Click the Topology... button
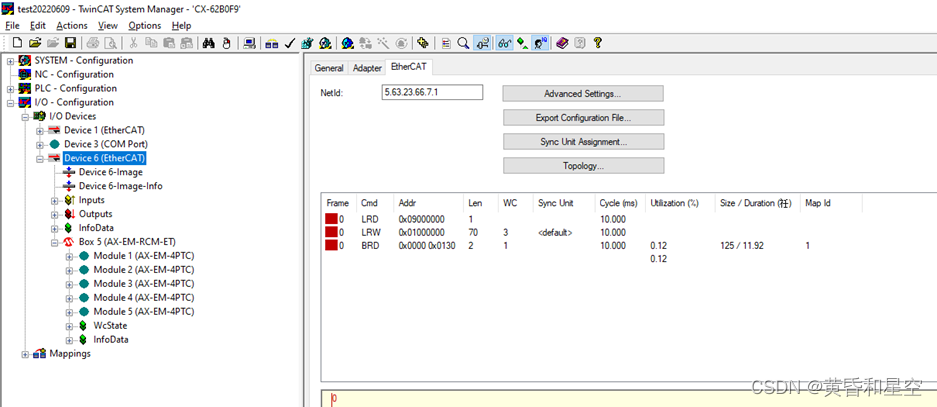 (x=583, y=166)
